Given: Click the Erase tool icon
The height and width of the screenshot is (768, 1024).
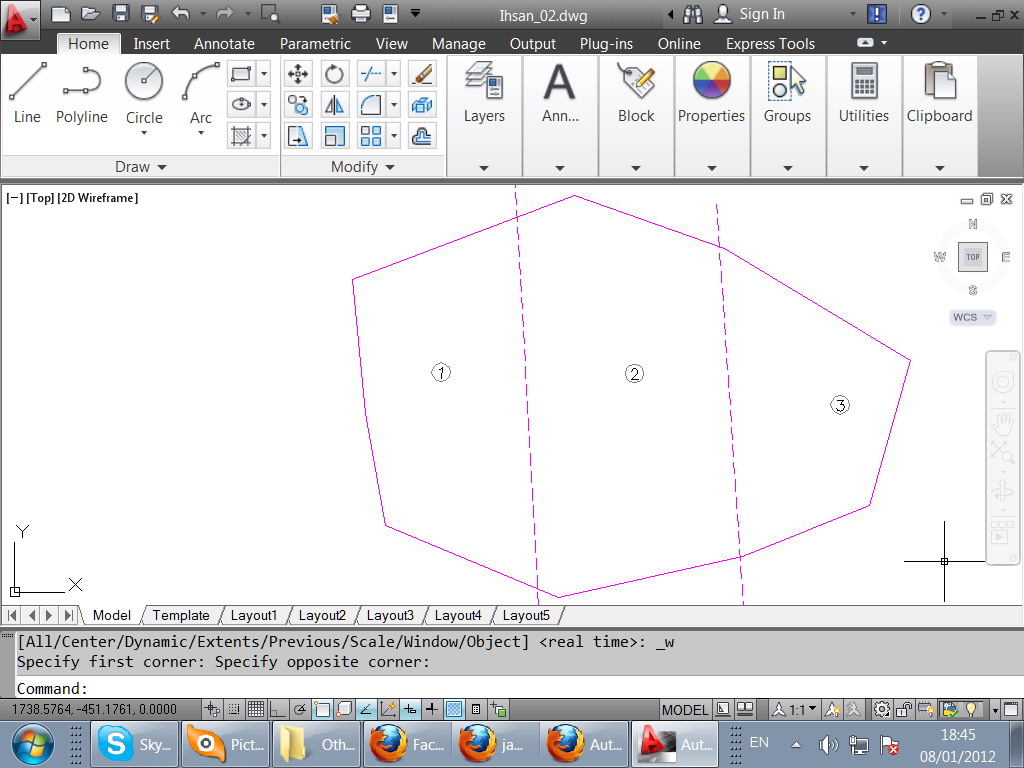Looking at the screenshot, I should 422,74.
